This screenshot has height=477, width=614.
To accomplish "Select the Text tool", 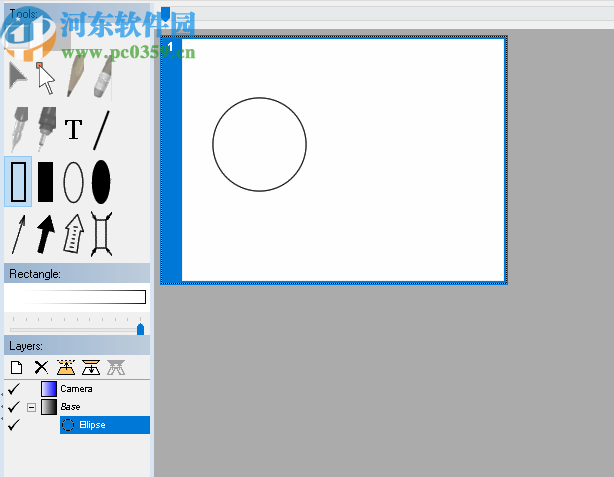I will coord(73,129).
